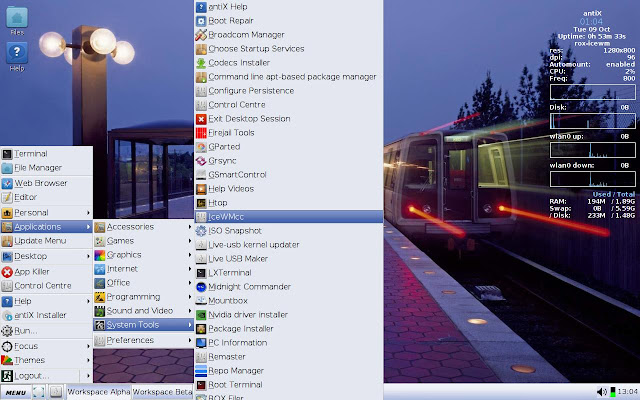640x400 pixels.
Task: Click the Terminal icon in main menu
Action: [x=7, y=154]
